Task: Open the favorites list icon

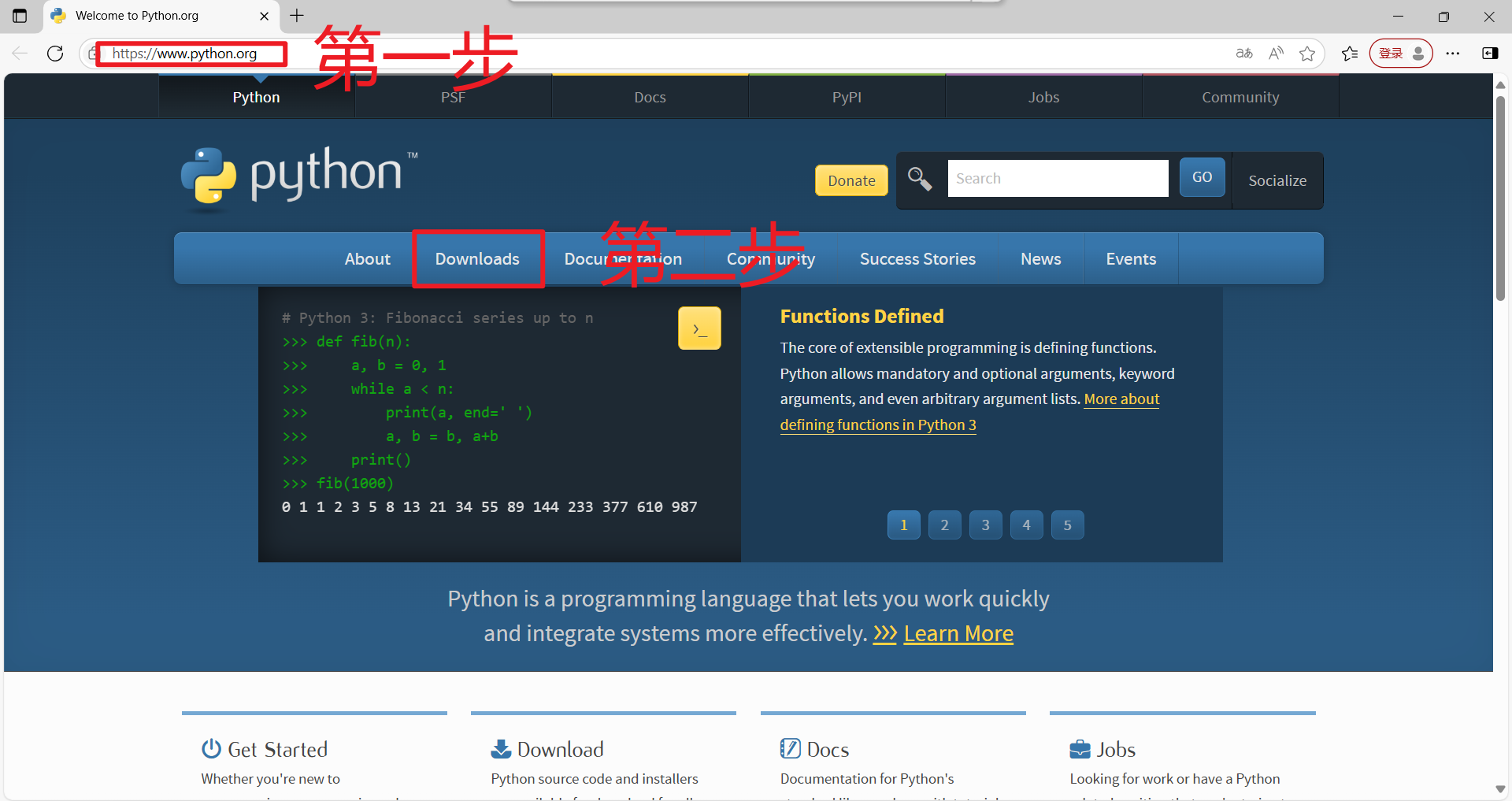Action: (x=1350, y=54)
